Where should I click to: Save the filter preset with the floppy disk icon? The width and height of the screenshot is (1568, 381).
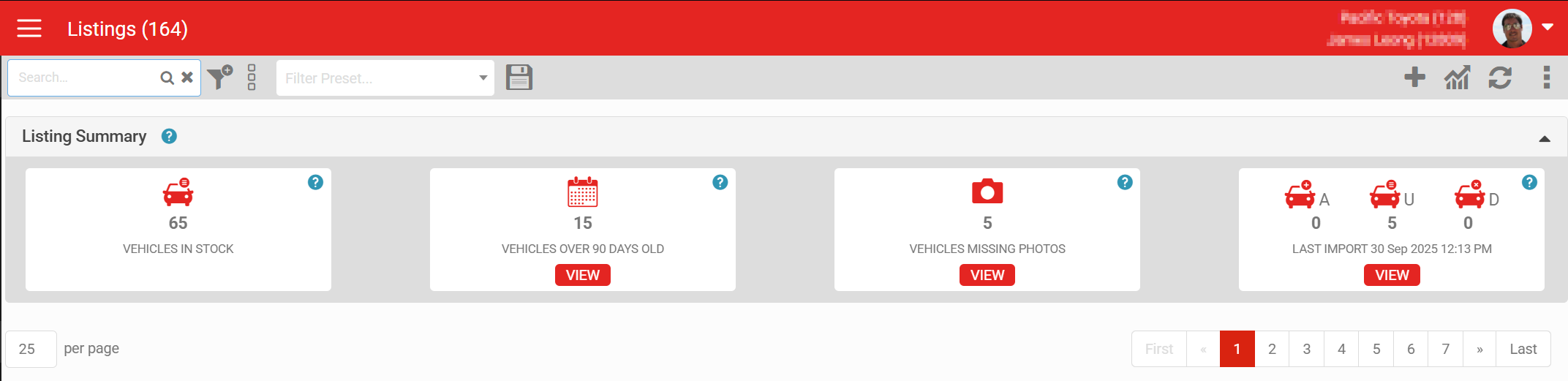[x=519, y=78]
